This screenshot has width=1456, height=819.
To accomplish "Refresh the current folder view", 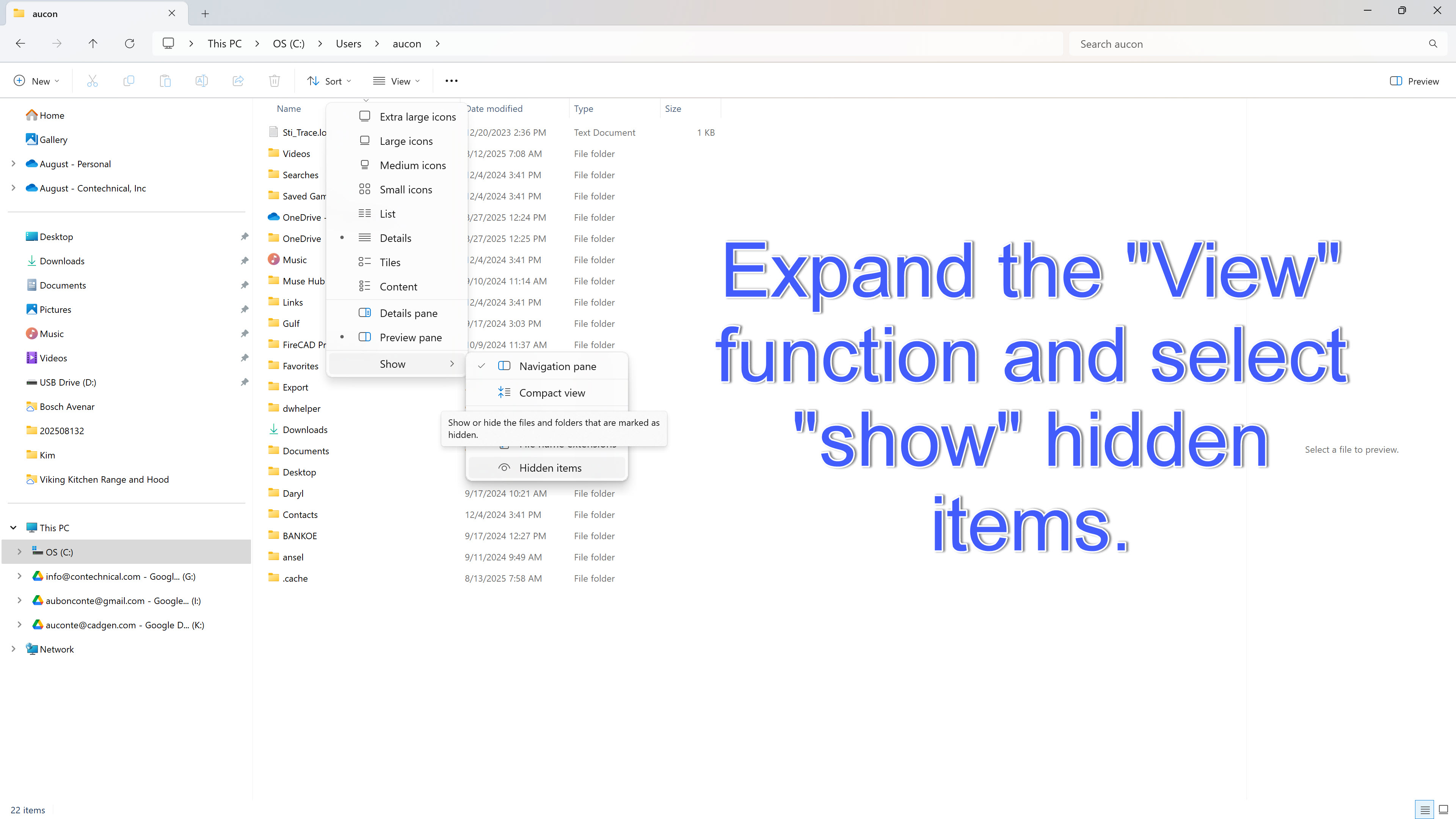I will tap(129, 44).
